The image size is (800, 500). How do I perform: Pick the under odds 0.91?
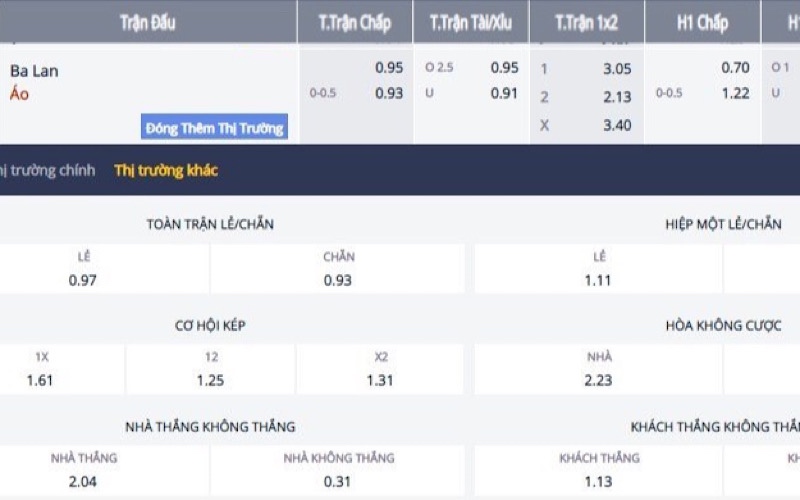click(504, 93)
